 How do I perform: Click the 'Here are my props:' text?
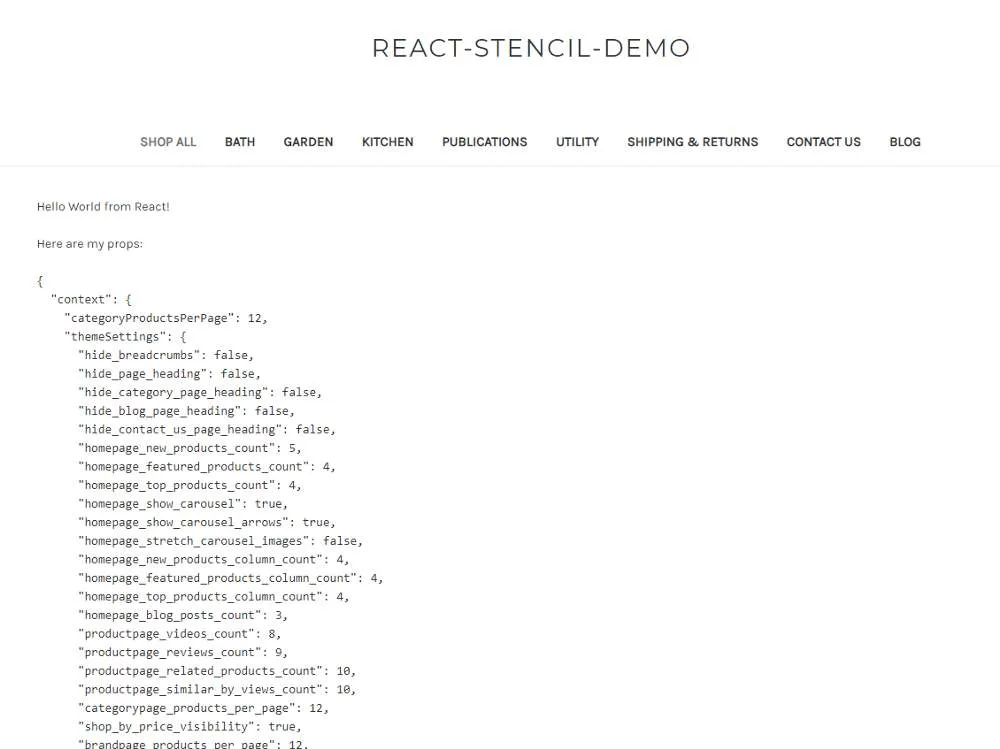click(x=90, y=244)
